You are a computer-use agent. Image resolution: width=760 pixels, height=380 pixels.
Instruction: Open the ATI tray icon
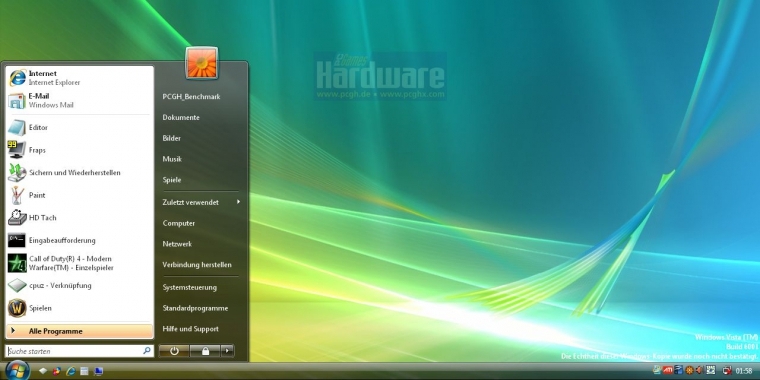pos(667,370)
